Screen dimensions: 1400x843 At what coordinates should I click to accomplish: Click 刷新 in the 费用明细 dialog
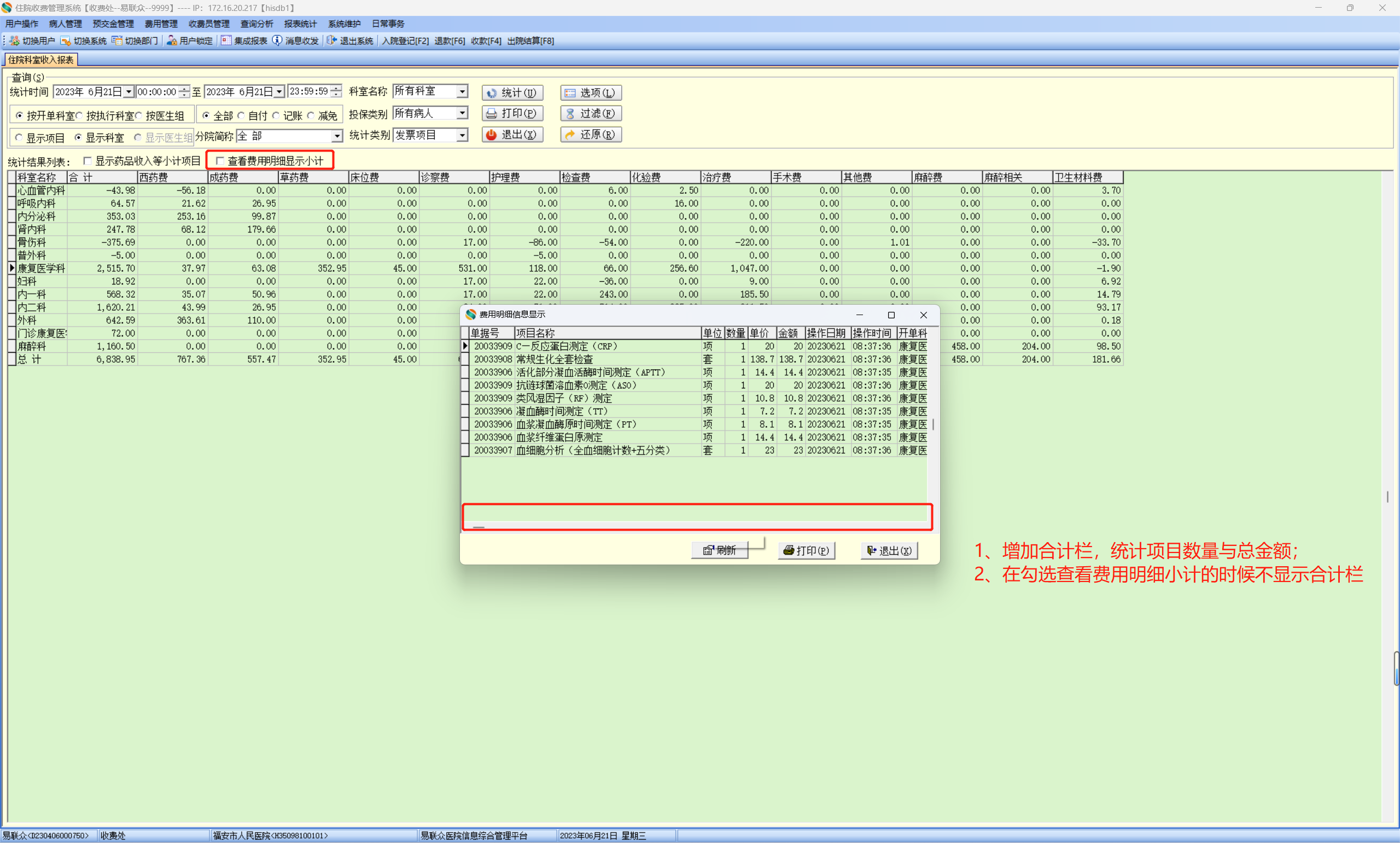(x=719, y=550)
